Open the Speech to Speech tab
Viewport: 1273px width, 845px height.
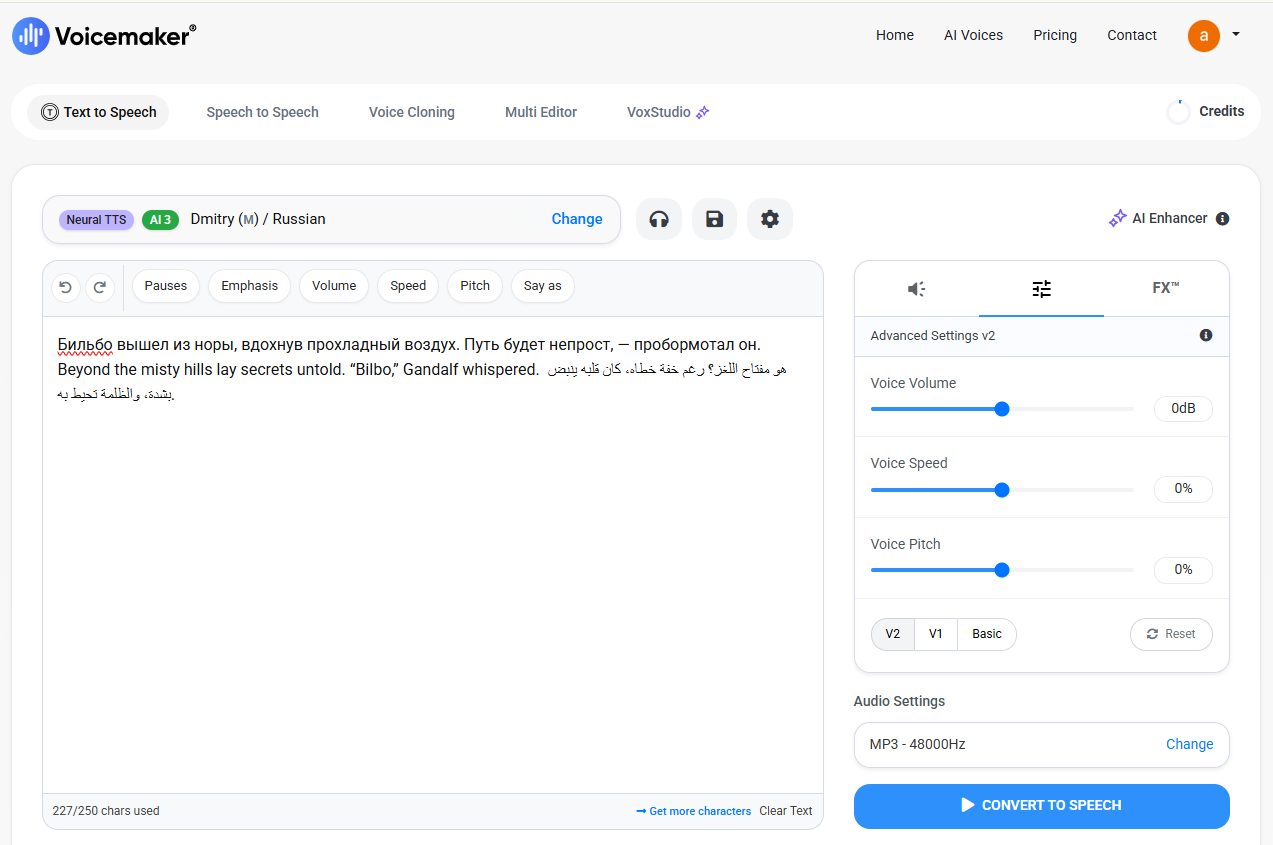coord(263,112)
